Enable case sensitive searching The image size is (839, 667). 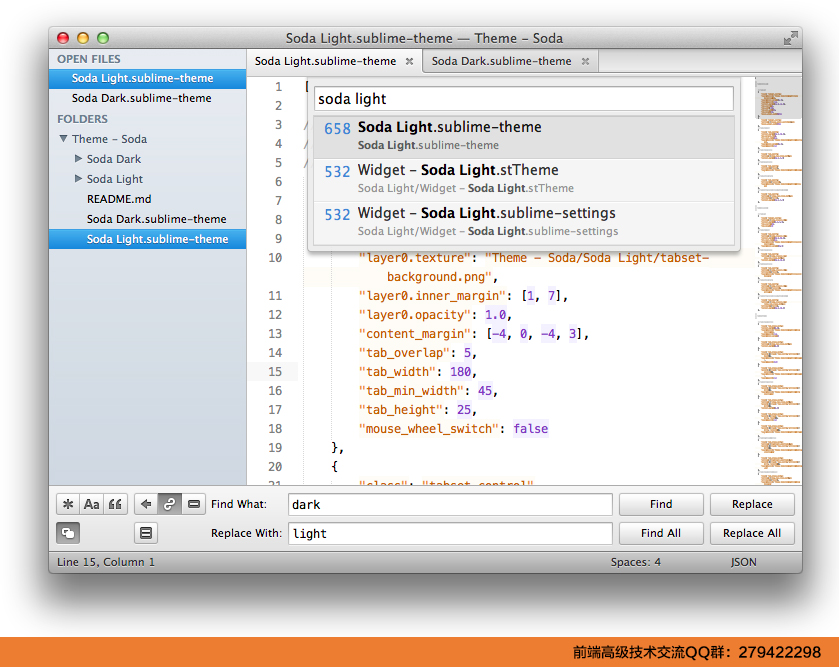(x=91, y=504)
